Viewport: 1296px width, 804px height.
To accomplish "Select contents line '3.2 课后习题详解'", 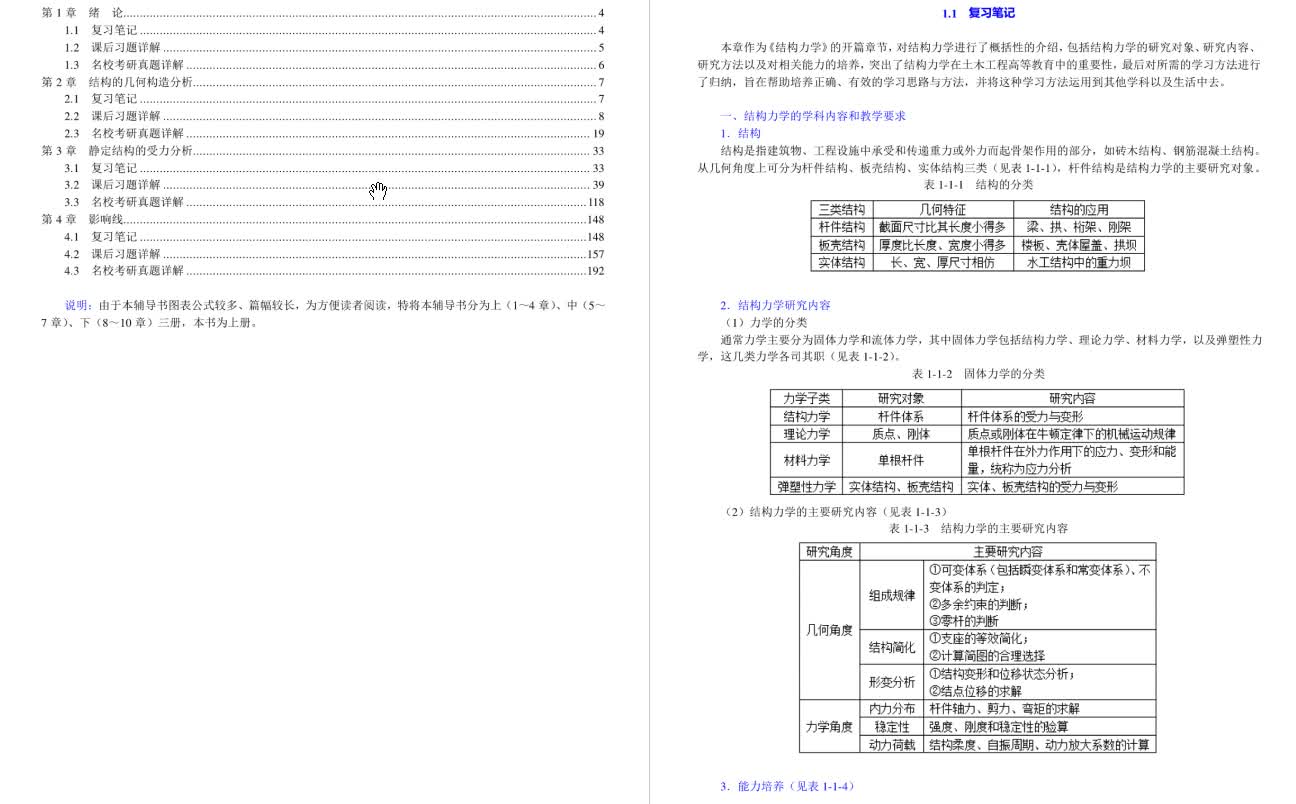I will click(334, 185).
